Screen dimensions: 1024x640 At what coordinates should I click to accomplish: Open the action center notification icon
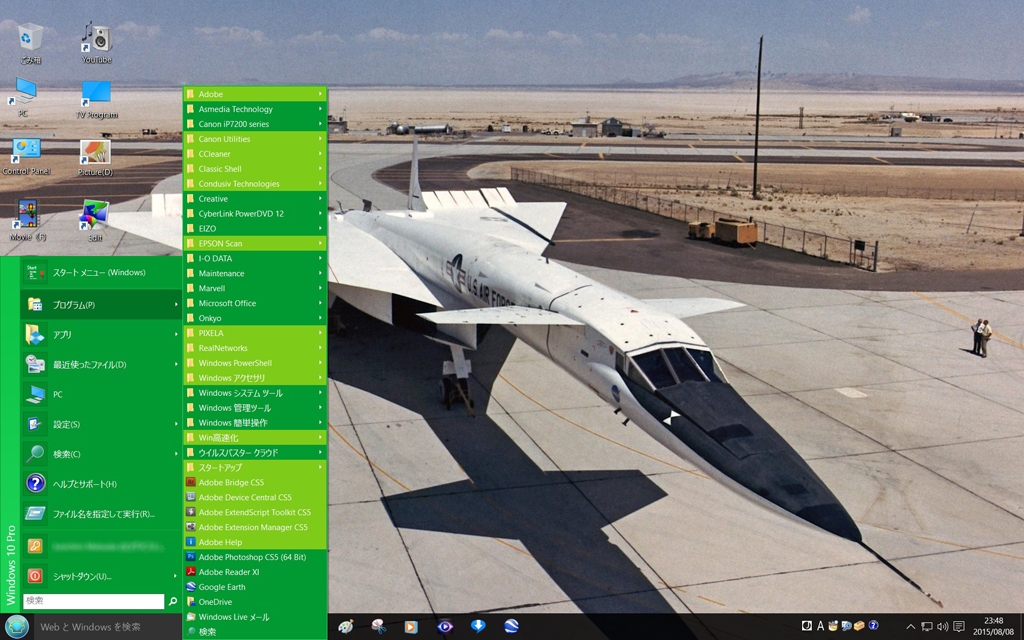tap(959, 627)
